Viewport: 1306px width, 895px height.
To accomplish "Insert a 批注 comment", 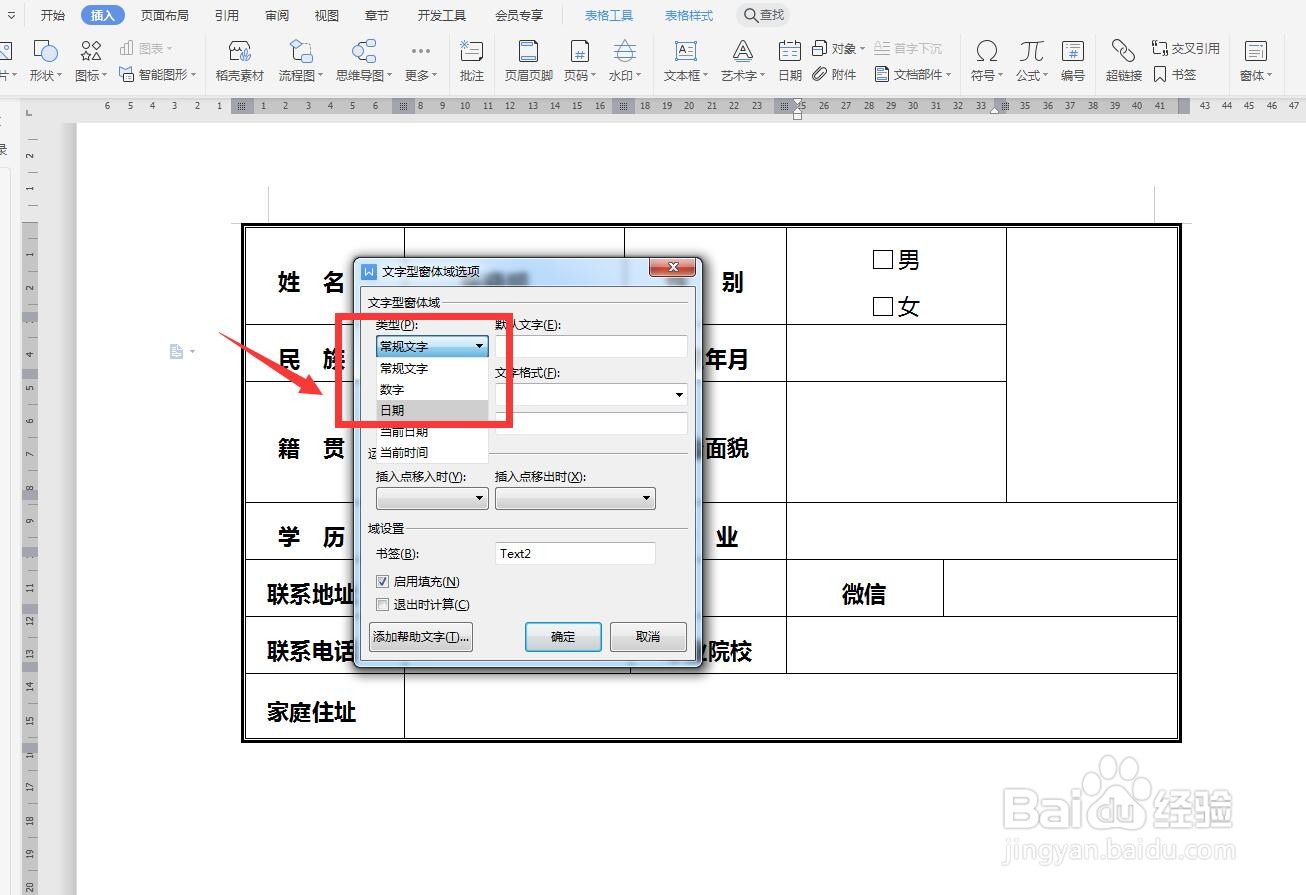I will click(471, 61).
